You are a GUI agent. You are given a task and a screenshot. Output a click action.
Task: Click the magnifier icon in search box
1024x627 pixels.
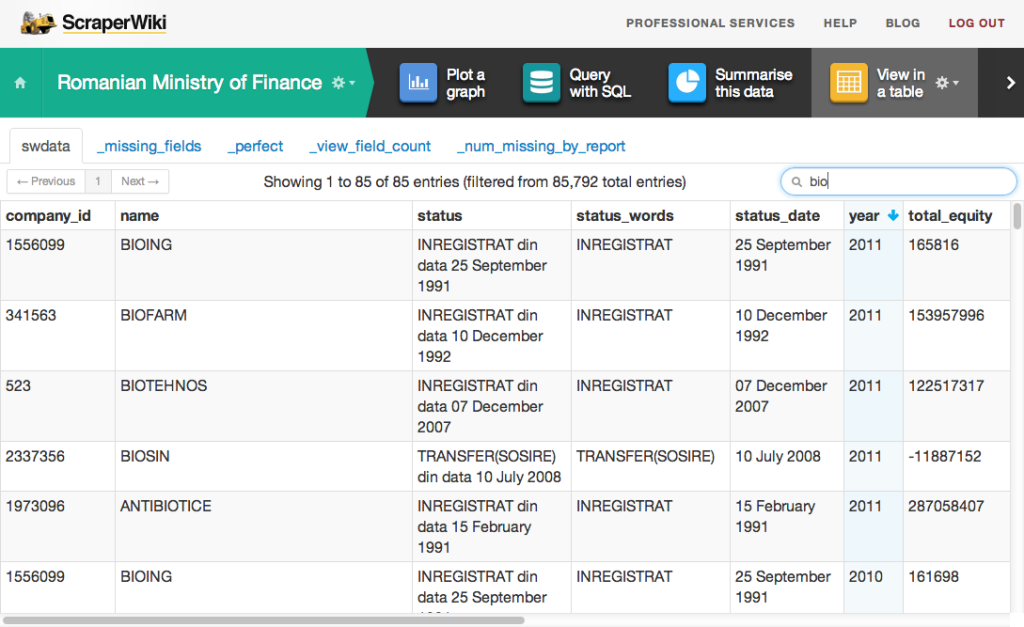(797, 182)
